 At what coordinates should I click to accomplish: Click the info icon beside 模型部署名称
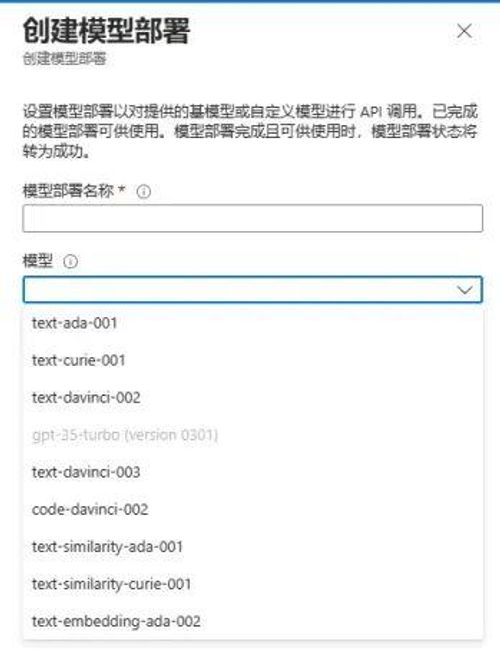coord(143,192)
